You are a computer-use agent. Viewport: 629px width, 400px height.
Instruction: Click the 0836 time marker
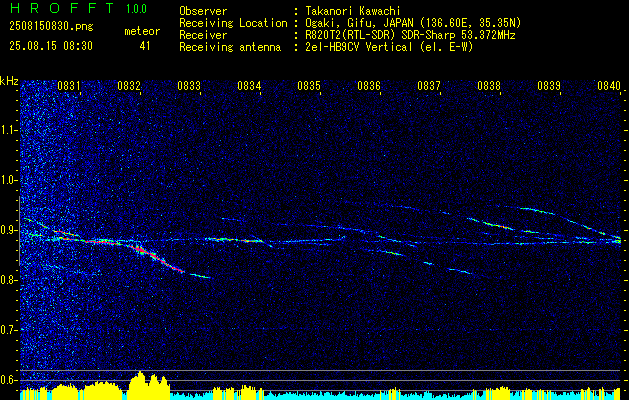point(369,85)
